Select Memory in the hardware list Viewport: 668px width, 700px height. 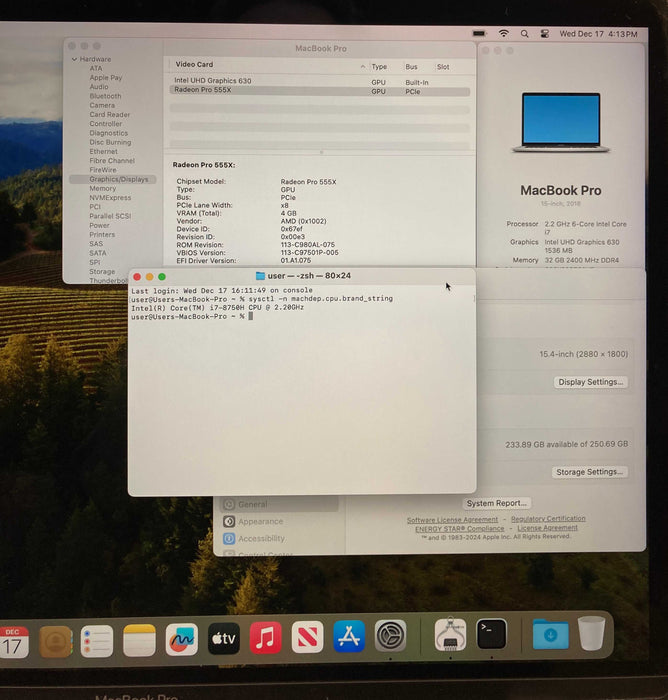coord(103,188)
